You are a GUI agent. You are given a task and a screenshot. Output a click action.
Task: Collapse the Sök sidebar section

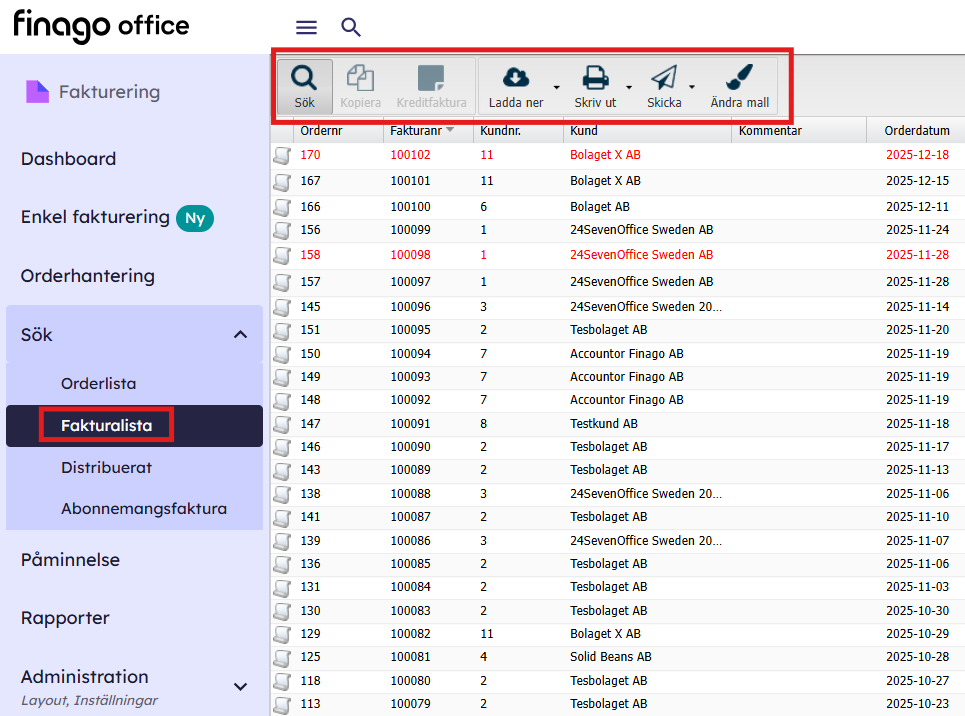(240, 335)
